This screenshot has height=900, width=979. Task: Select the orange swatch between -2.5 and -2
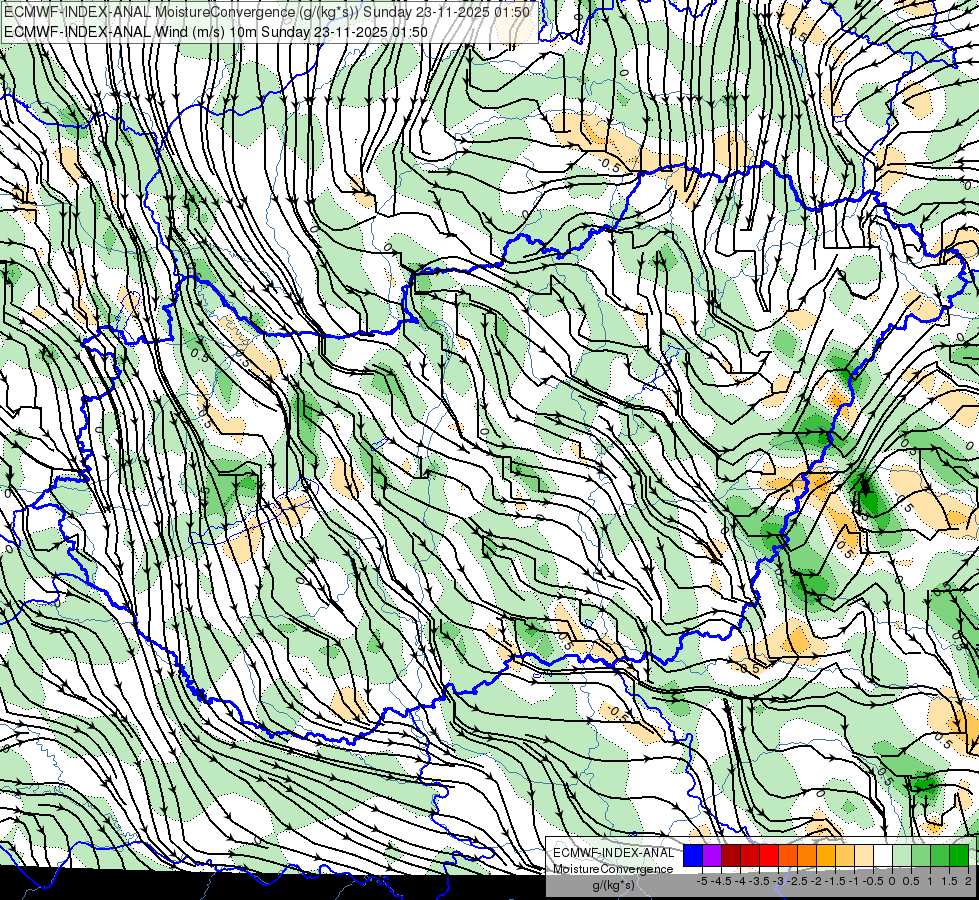coord(807,855)
